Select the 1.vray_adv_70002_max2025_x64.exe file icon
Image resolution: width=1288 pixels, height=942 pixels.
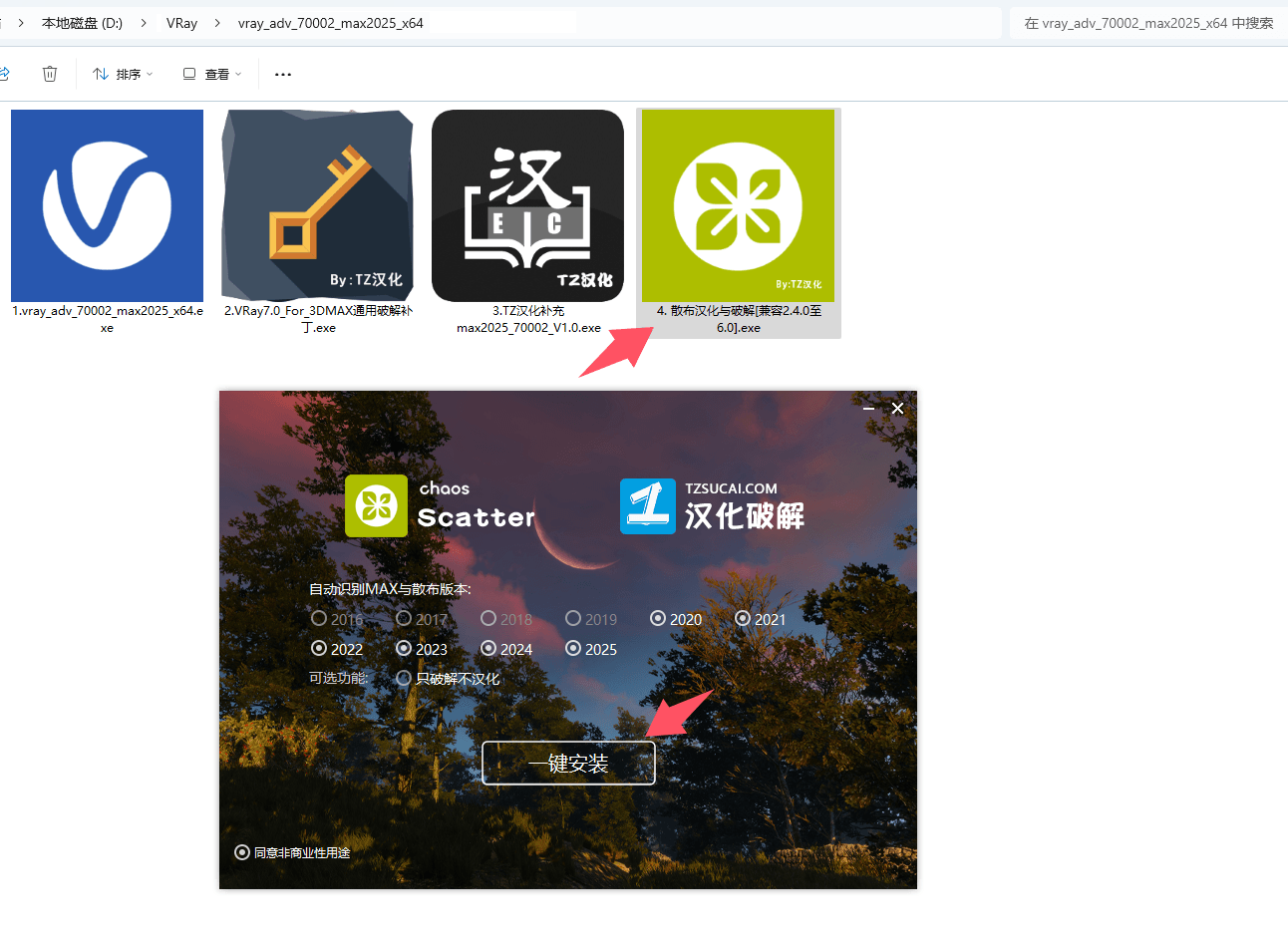click(x=107, y=205)
